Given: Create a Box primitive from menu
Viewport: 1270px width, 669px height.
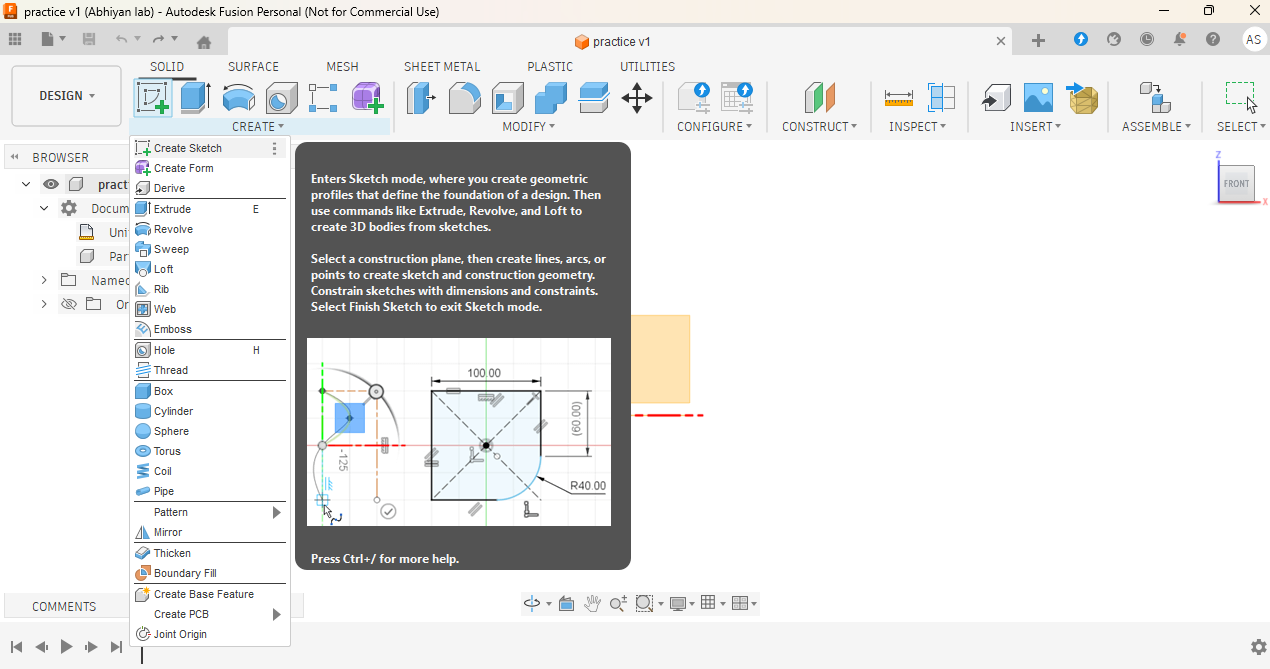Looking at the screenshot, I should 209,391.
